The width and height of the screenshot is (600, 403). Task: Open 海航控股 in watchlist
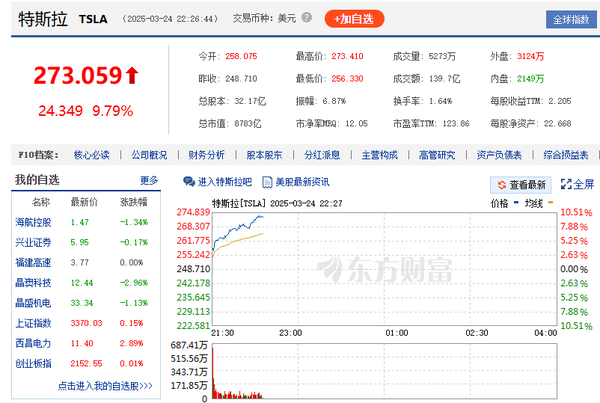click(33, 222)
